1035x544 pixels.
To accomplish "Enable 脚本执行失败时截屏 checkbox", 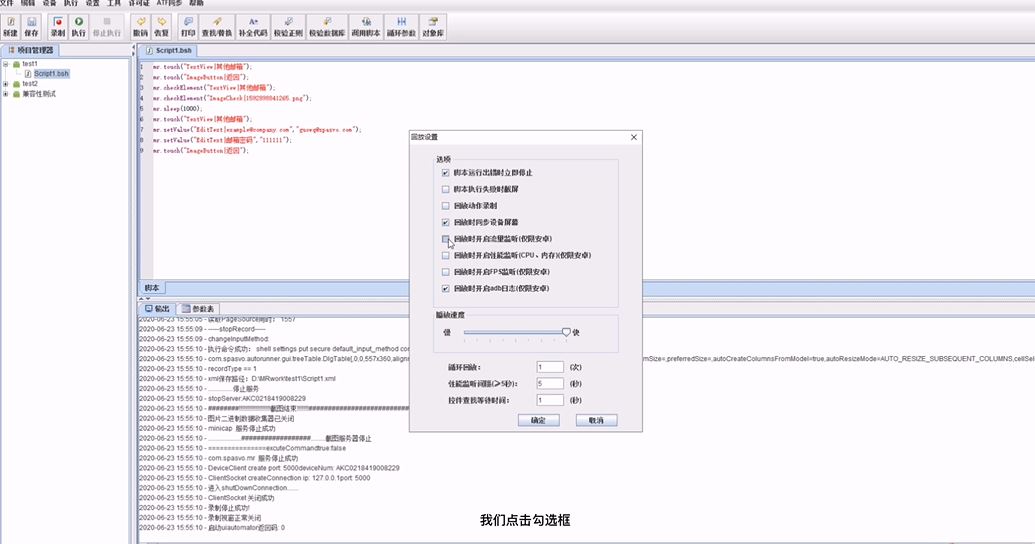I will [x=446, y=189].
